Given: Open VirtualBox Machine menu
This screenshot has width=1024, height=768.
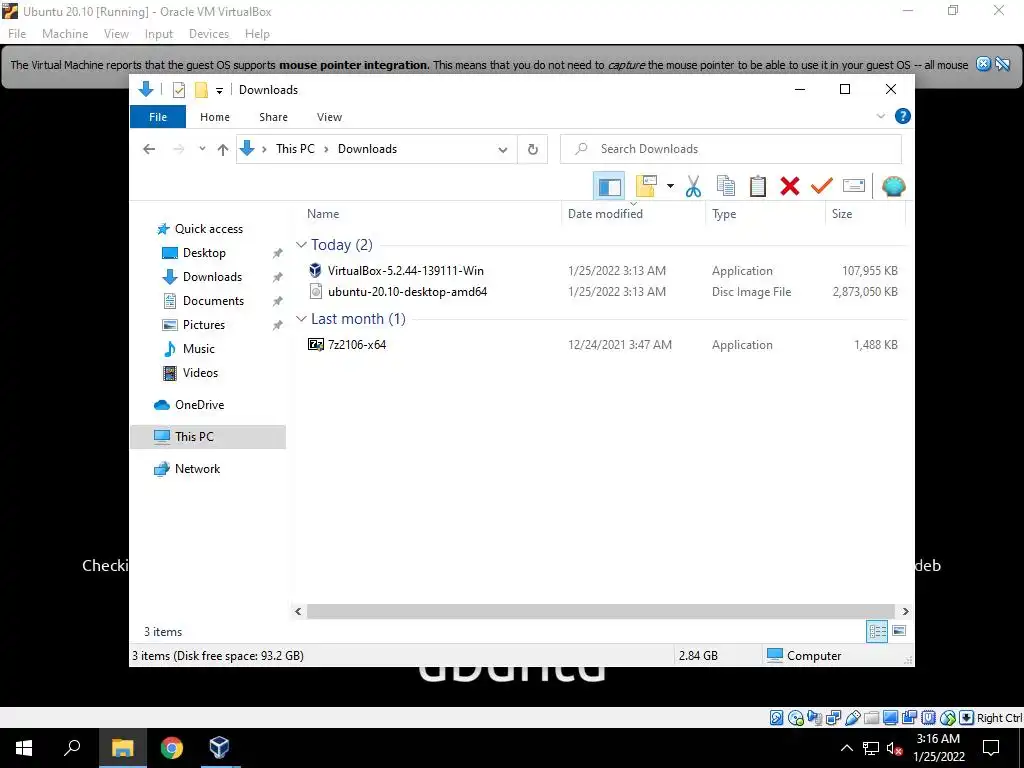Looking at the screenshot, I should 65,34.
